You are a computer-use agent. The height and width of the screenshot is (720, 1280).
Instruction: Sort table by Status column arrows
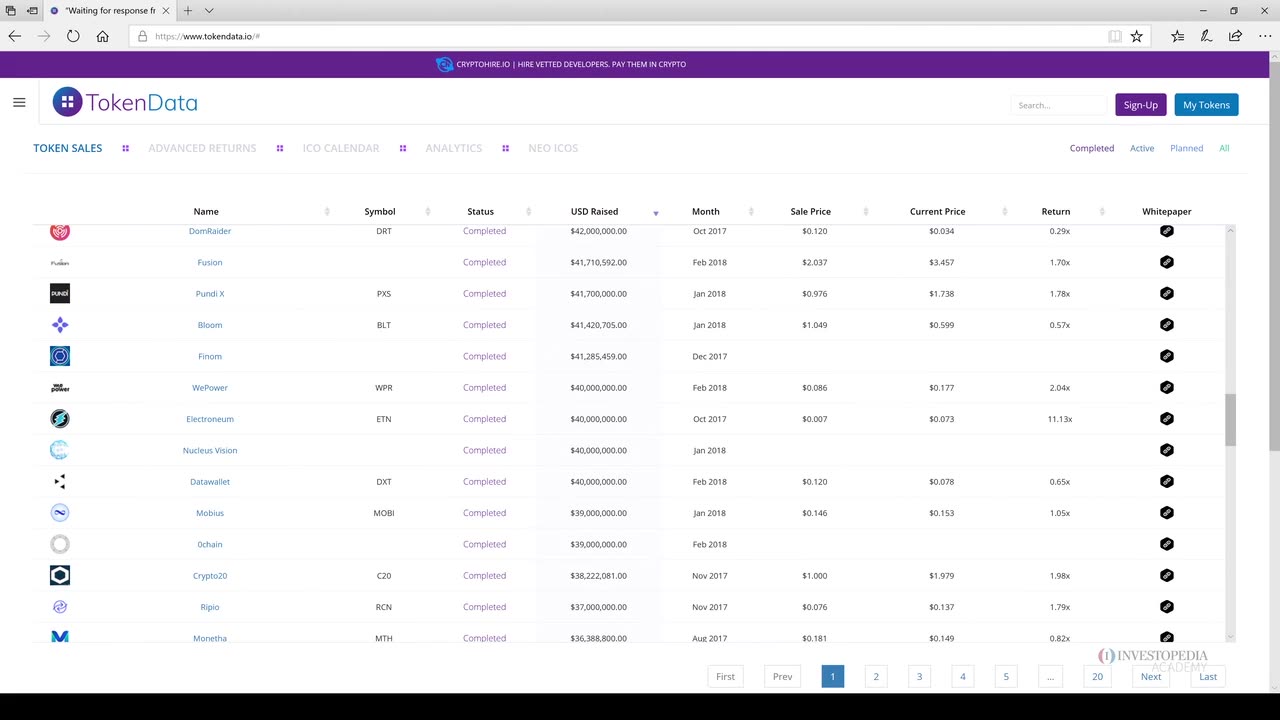pyautogui.click(x=529, y=212)
